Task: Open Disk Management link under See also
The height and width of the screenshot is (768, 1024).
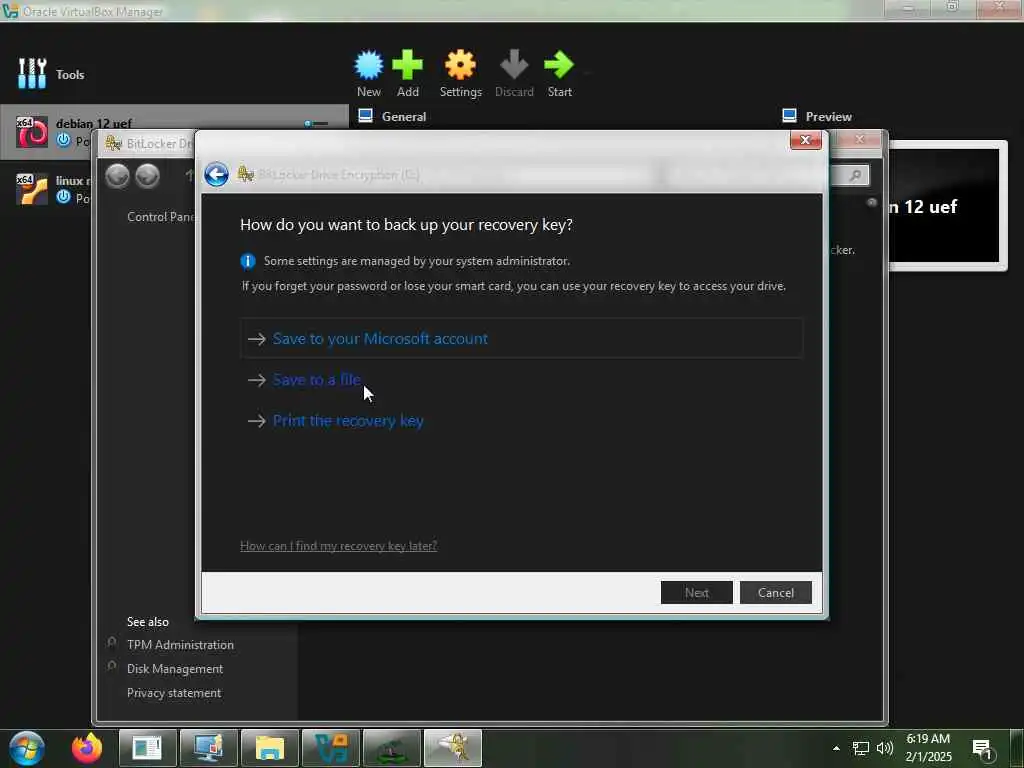Action: pos(175,669)
